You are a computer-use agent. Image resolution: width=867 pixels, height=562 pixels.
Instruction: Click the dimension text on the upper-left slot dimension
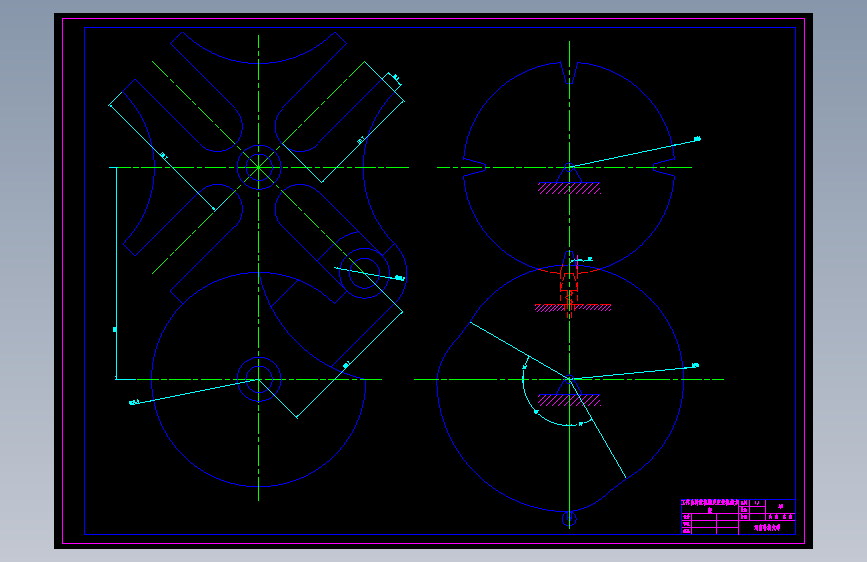pyautogui.click(x=164, y=156)
